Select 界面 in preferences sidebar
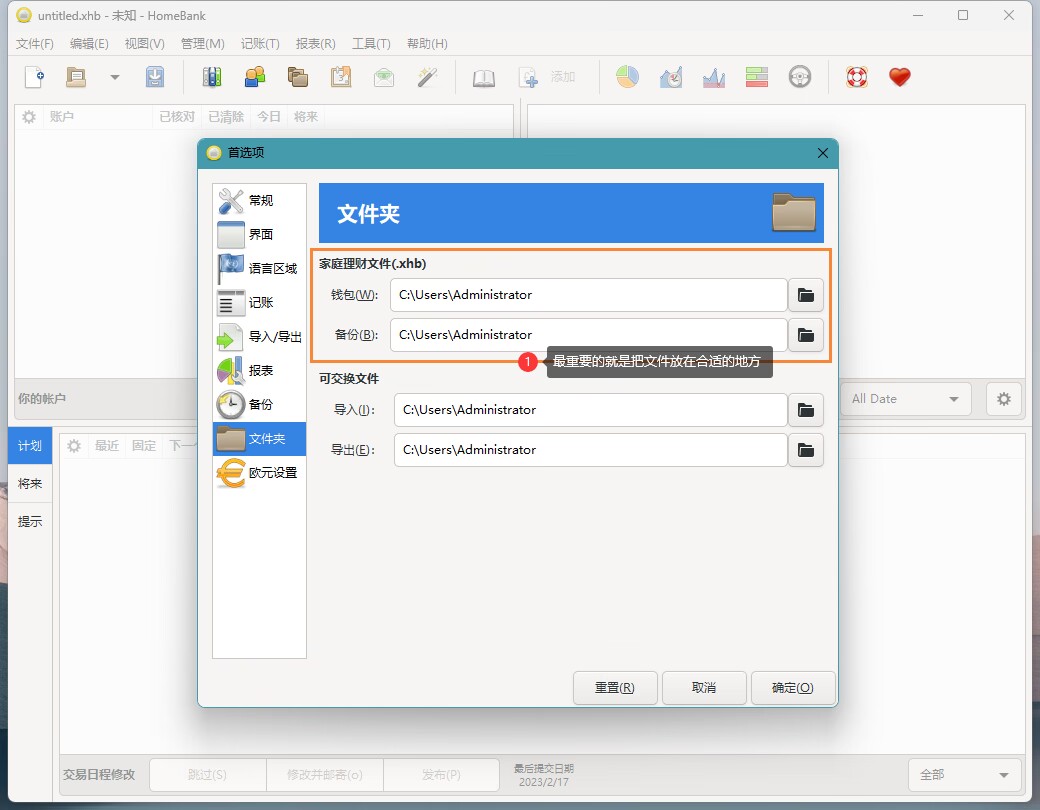Image resolution: width=1040 pixels, height=810 pixels. (x=259, y=234)
